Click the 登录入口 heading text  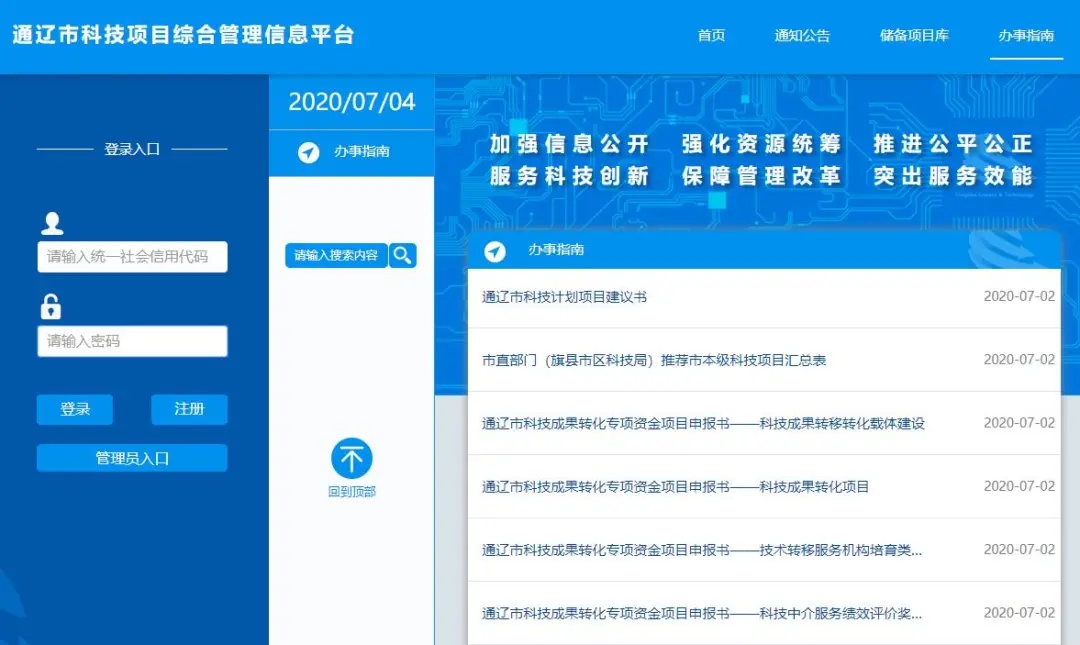point(132,149)
